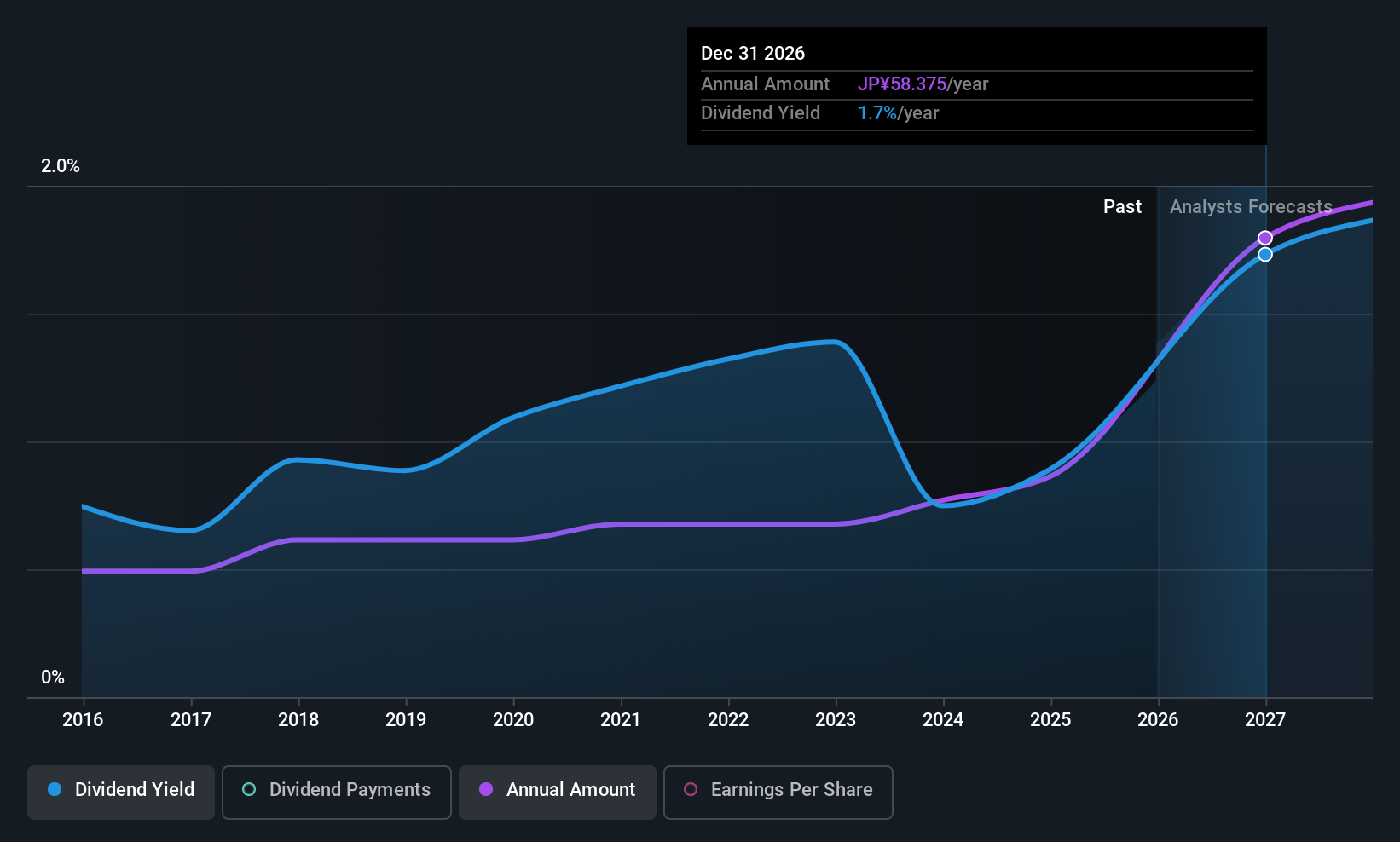The image size is (1400, 842).
Task: Toggle the Annual Amount legend button
Action: click(x=558, y=792)
